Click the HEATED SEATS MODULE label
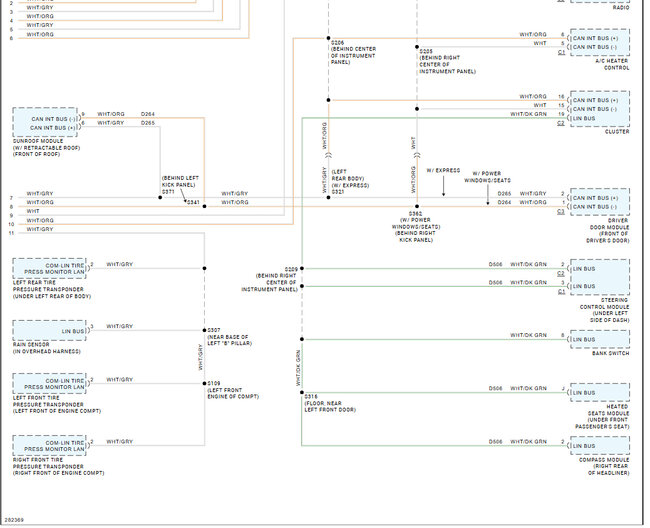This screenshot has width=650, height=528. tap(608, 410)
